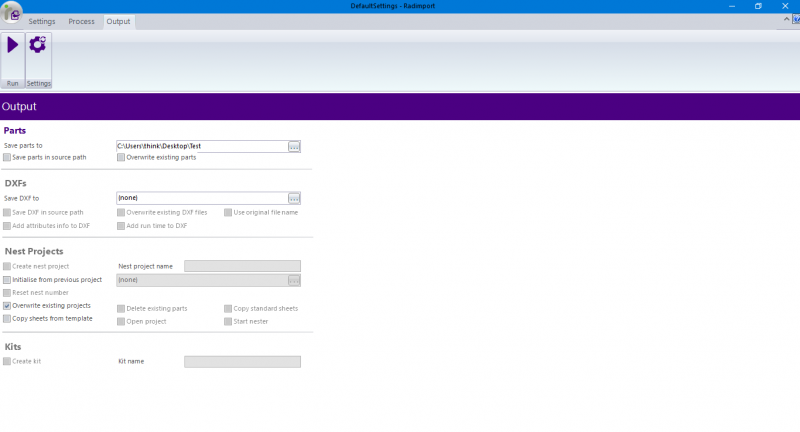Enable Save parts in source path
The image size is (800, 432).
(7, 157)
